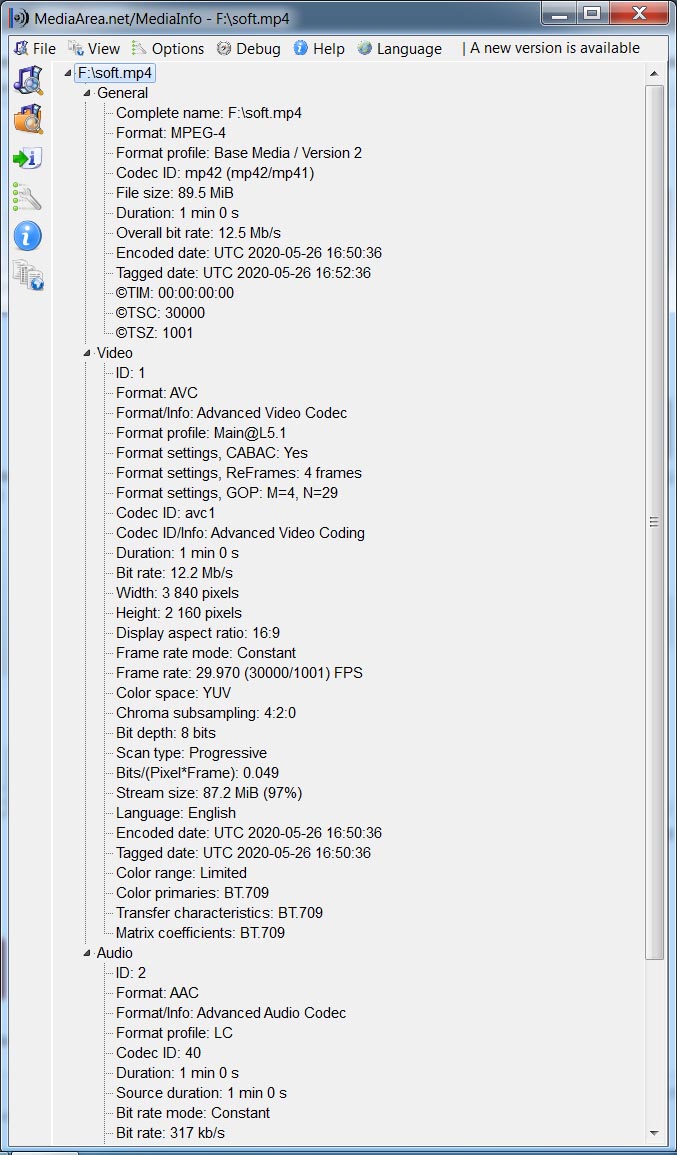
Task: Open the File menu
Action: 35,49
